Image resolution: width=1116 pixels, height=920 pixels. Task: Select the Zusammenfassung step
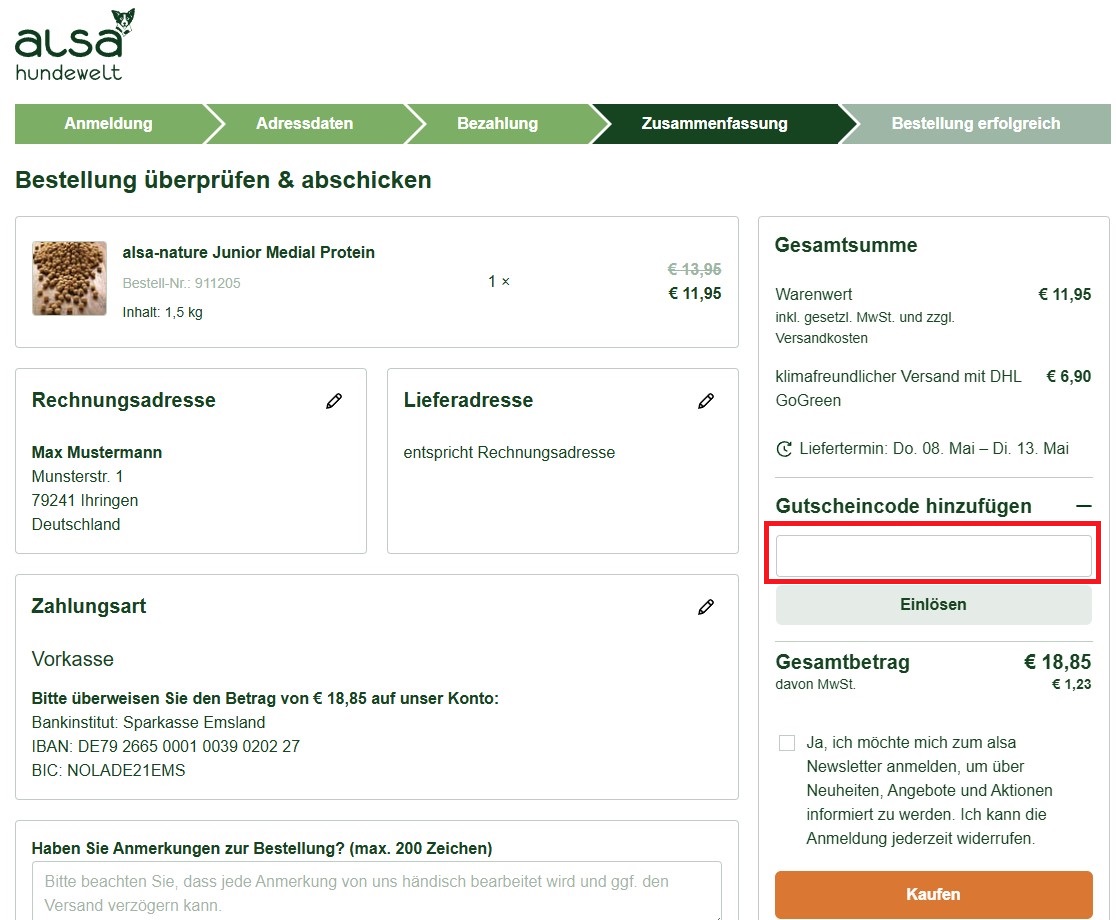715,124
